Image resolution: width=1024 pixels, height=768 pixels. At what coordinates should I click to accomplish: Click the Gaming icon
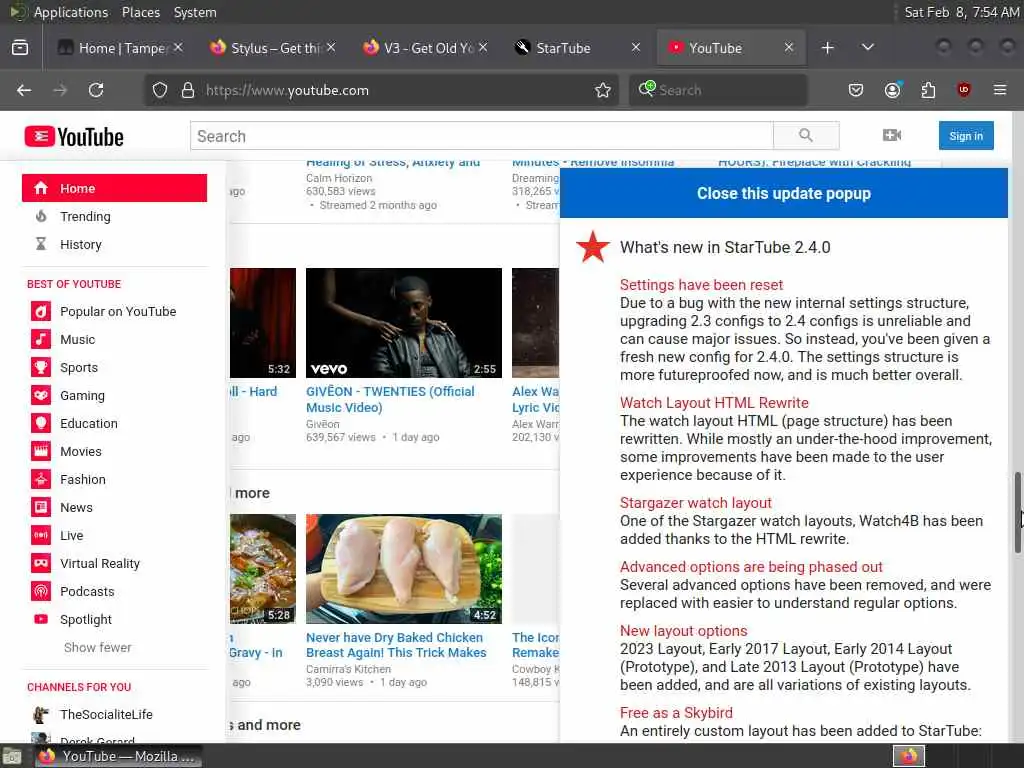pos(40,395)
